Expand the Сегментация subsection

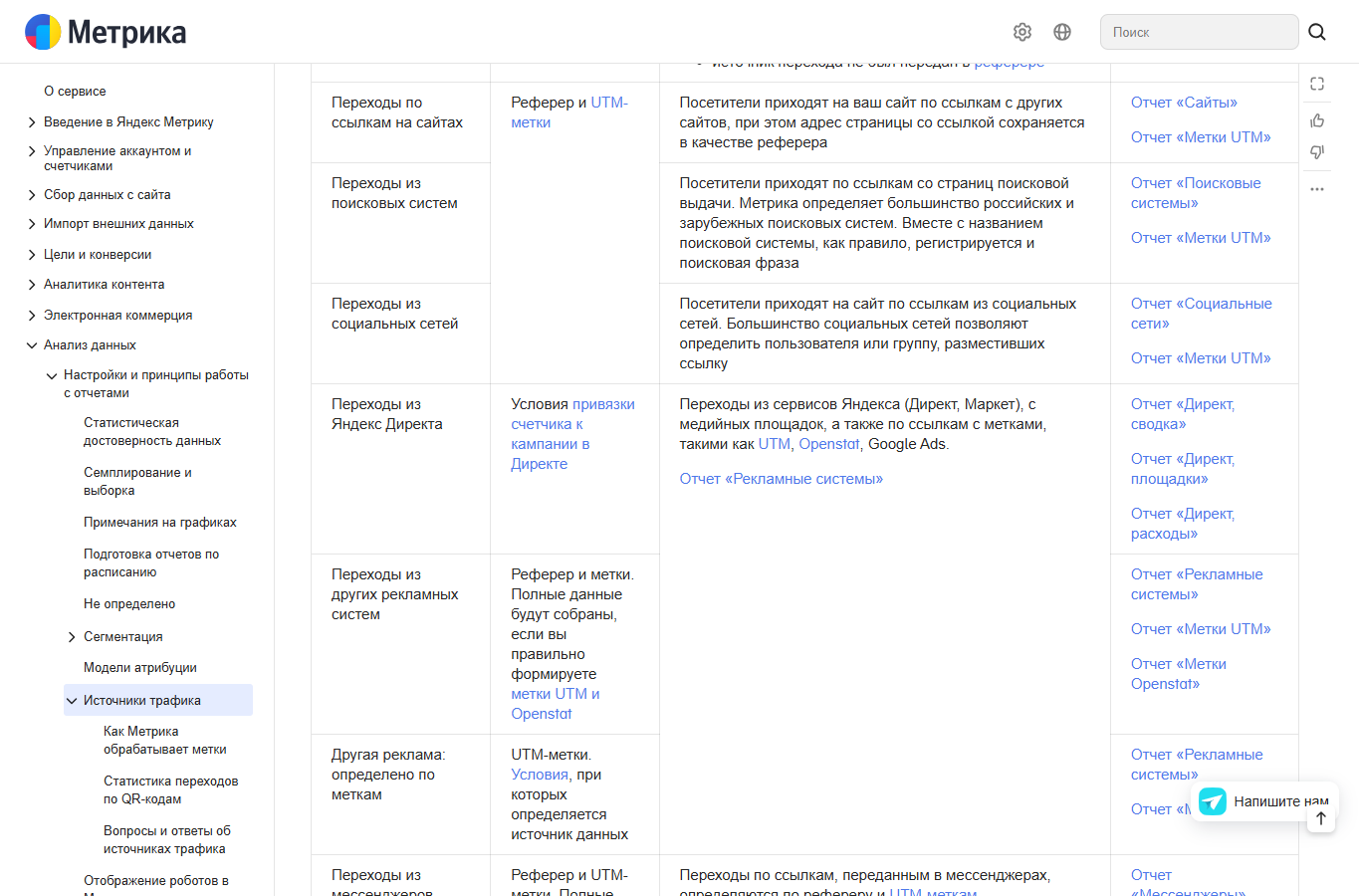(x=72, y=637)
